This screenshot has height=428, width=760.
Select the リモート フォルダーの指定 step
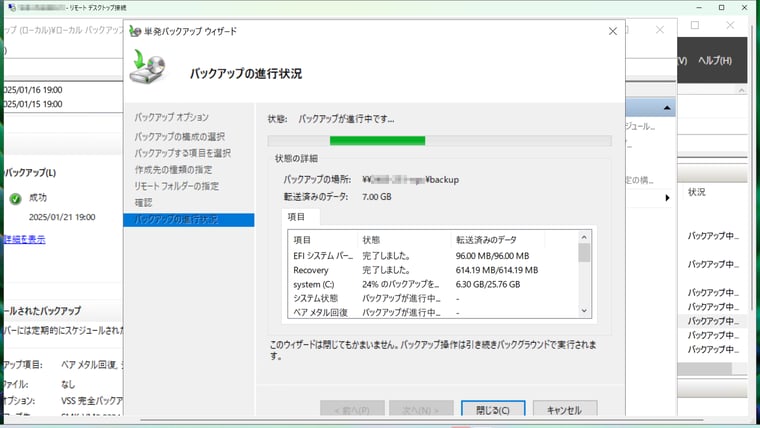click(176, 186)
